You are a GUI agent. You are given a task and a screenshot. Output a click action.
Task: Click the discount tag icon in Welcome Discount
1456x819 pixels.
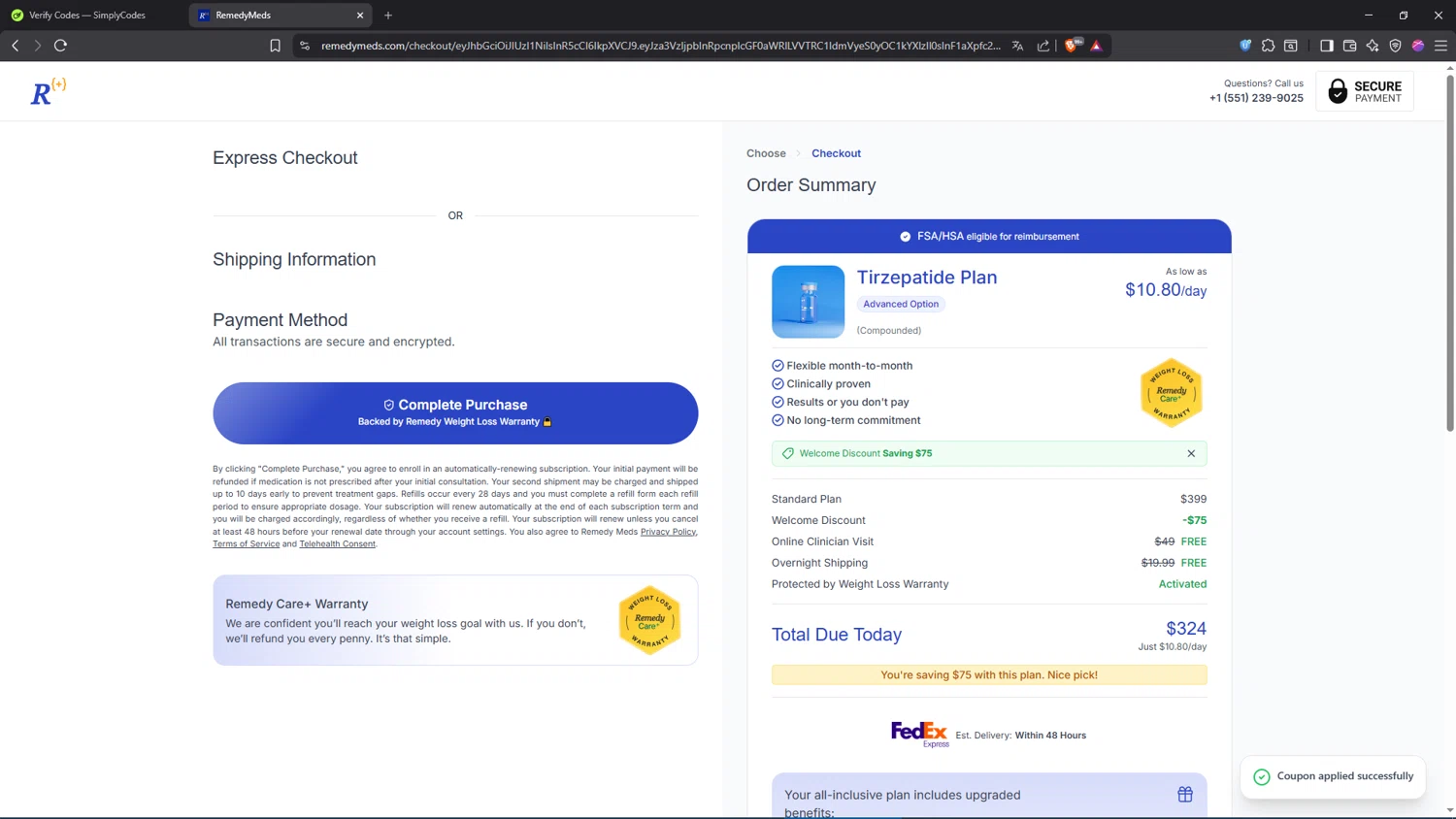pos(788,453)
